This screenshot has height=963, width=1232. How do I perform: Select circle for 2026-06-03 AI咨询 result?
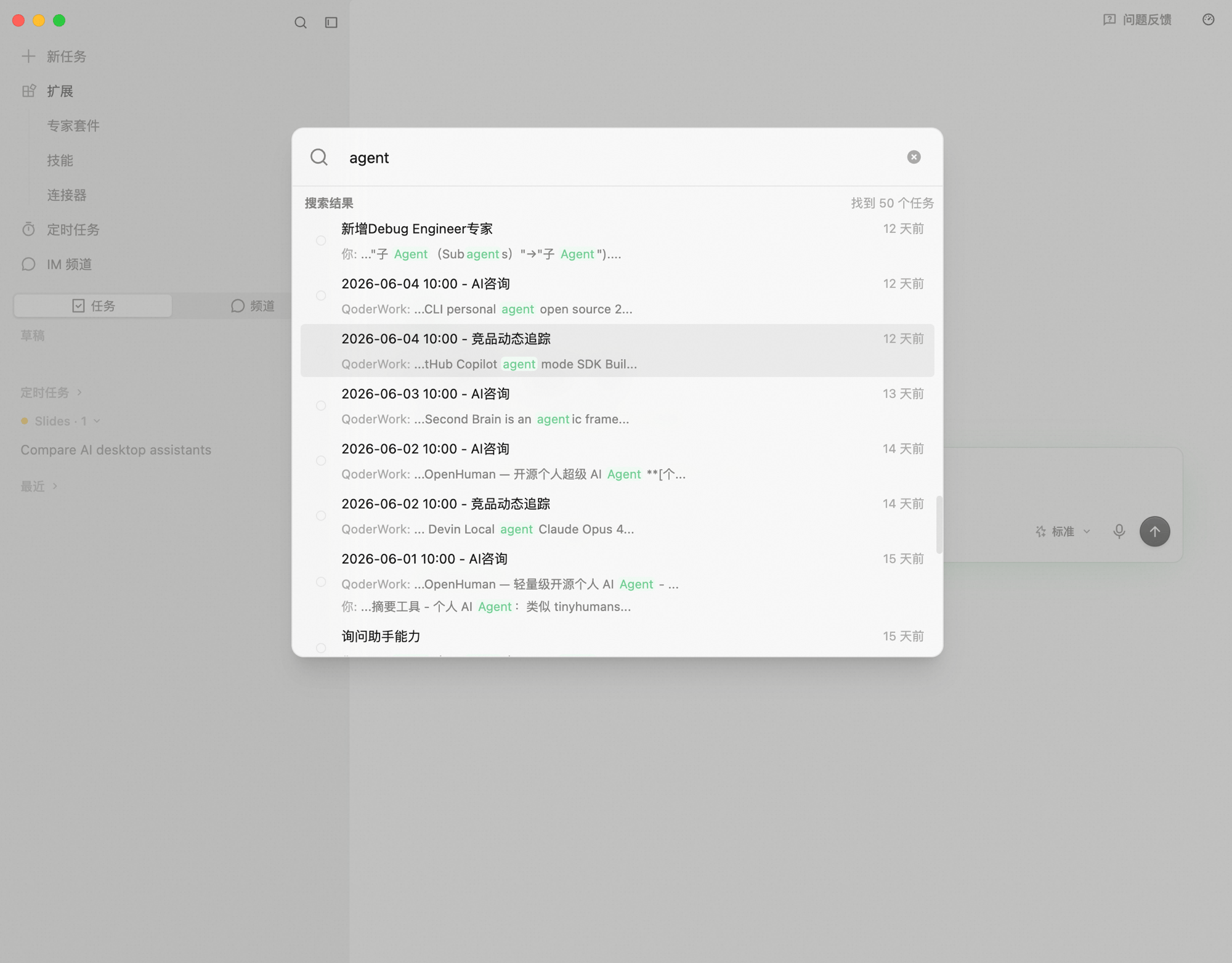(321, 406)
